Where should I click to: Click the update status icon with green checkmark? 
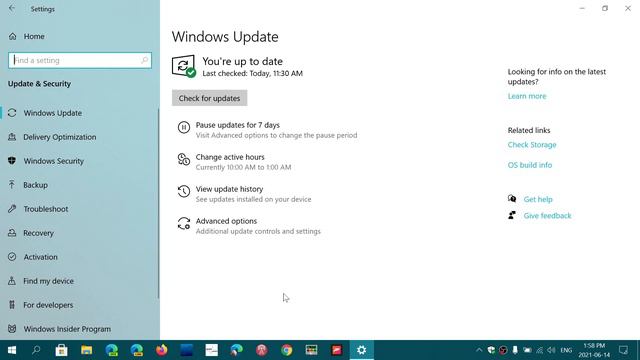coord(183,66)
